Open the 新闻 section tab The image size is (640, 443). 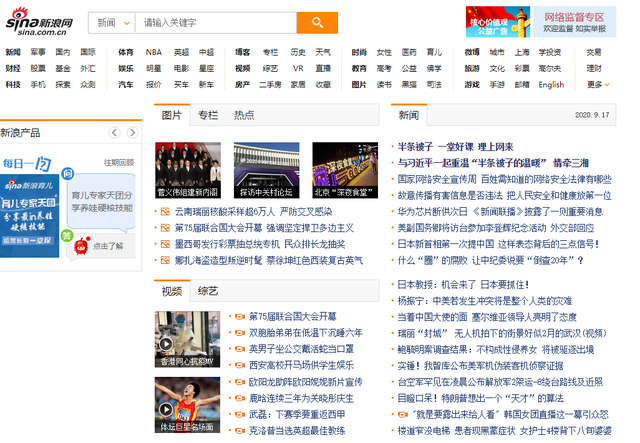pos(409,115)
